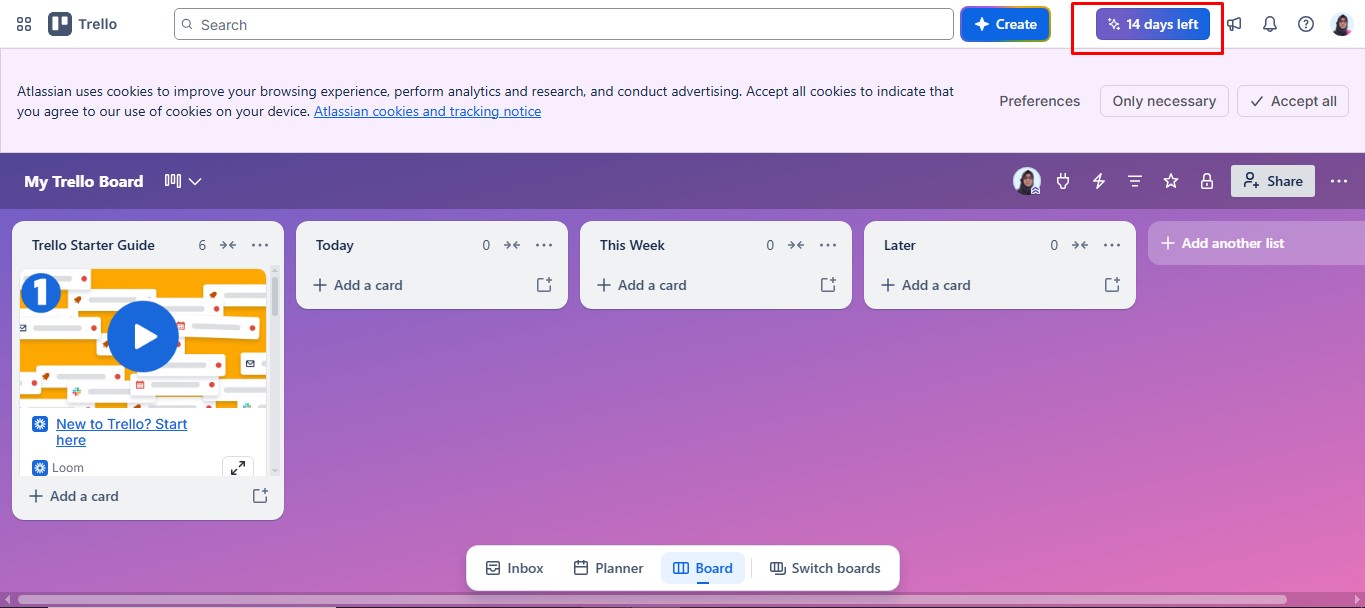The image size is (1365, 608).
Task: Collapse the This Week list
Action: (x=796, y=245)
